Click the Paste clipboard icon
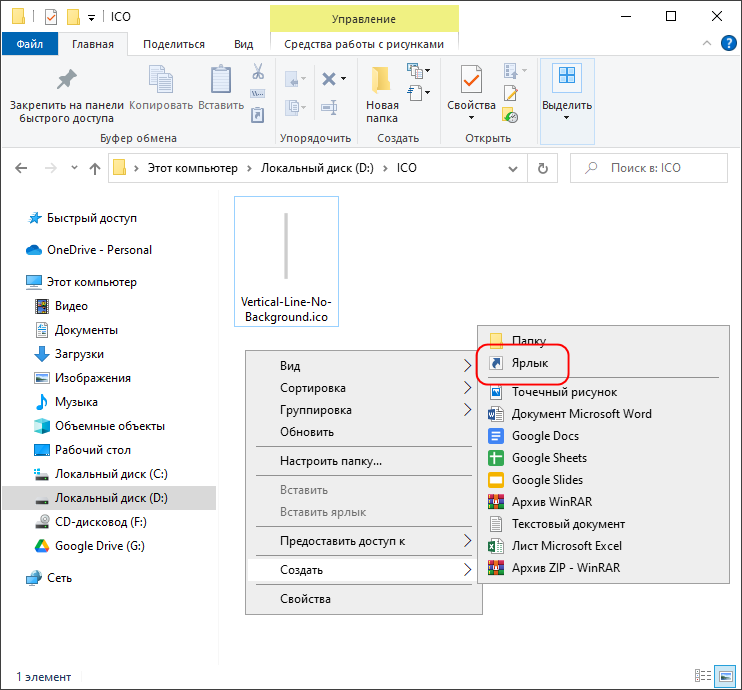This screenshot has width=742, height=690. pyautogui.click(x=221, y=79)
